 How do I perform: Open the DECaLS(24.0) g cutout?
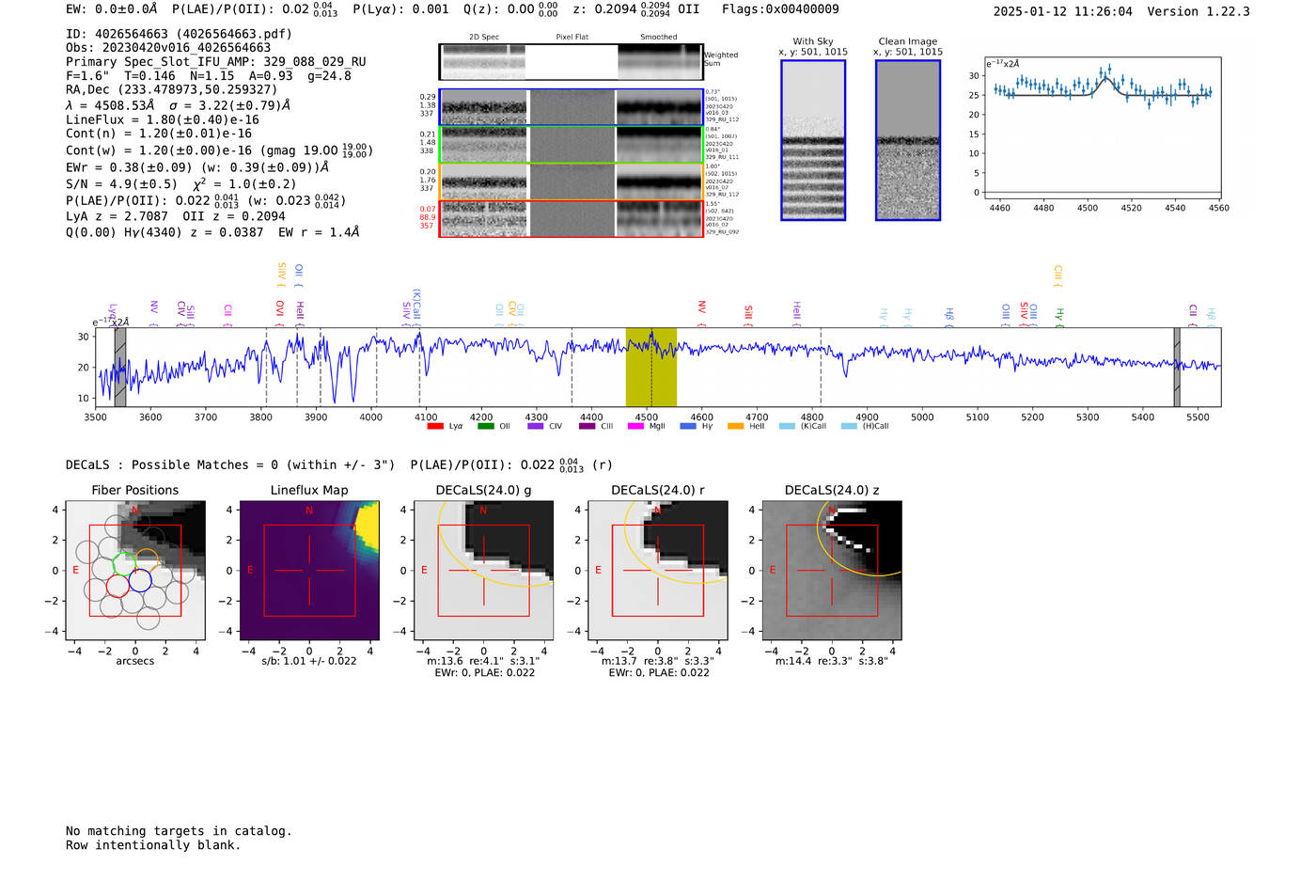tap(483, 571)
